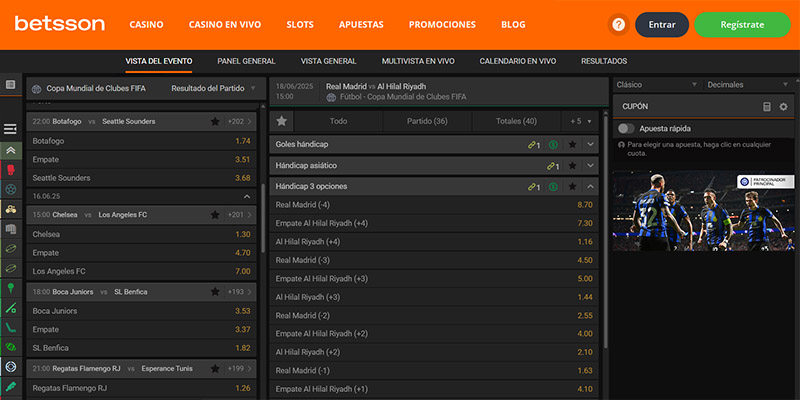The height and width of the screenshot is (400, 800).
Task: Click the double chevron up sidebar icon
Action: click(11, 151)
